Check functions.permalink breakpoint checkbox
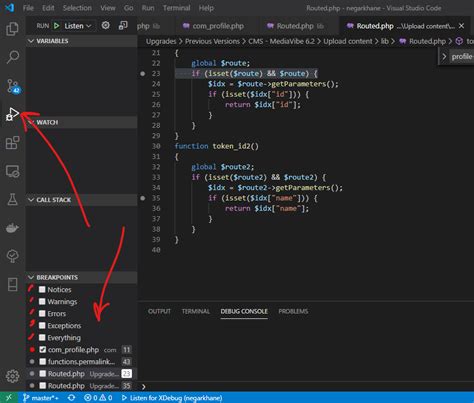 coord(42,361)
